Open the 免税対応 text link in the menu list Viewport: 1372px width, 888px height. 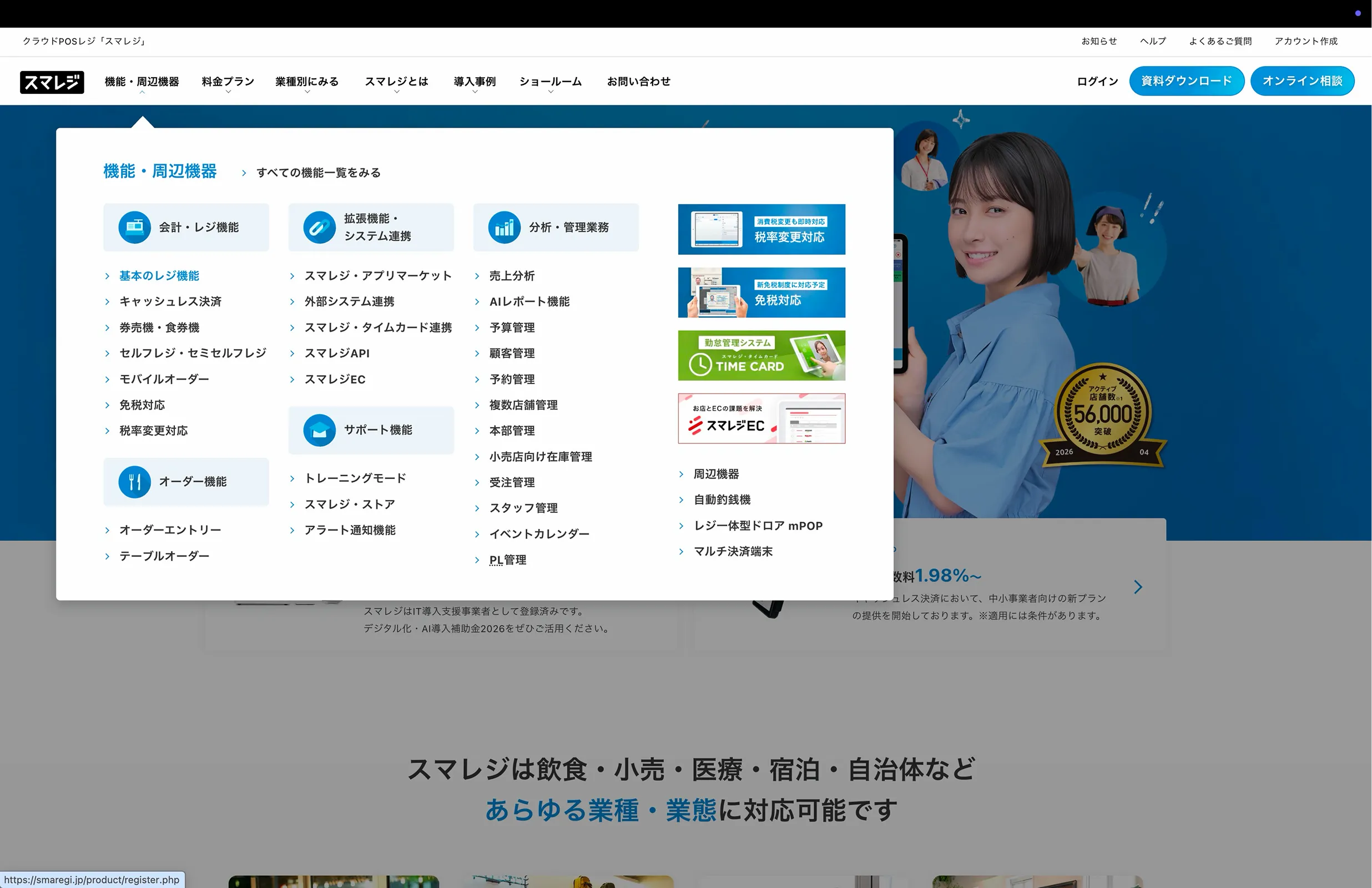[142, 405]
